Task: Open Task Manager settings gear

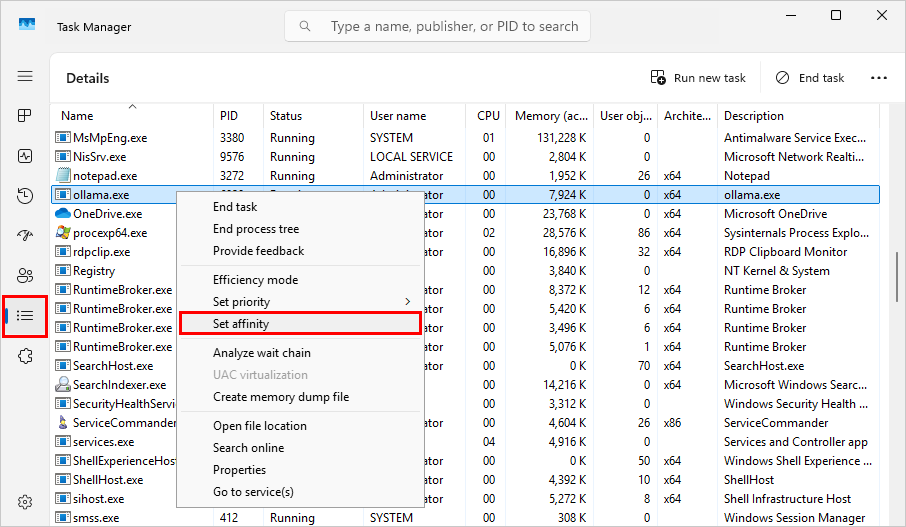Action: pyautogui.click(x=25, y=502)
